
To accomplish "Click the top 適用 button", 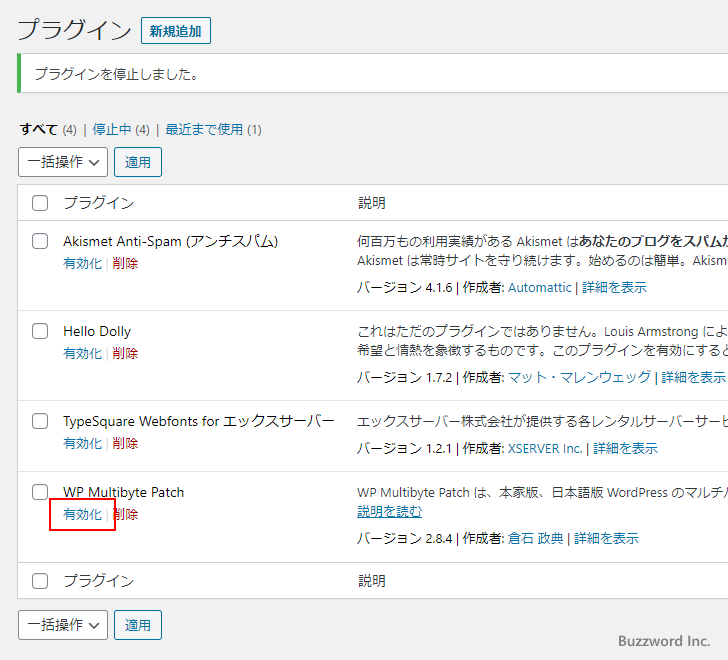I will pyautogui.click(x=138, y=162).
